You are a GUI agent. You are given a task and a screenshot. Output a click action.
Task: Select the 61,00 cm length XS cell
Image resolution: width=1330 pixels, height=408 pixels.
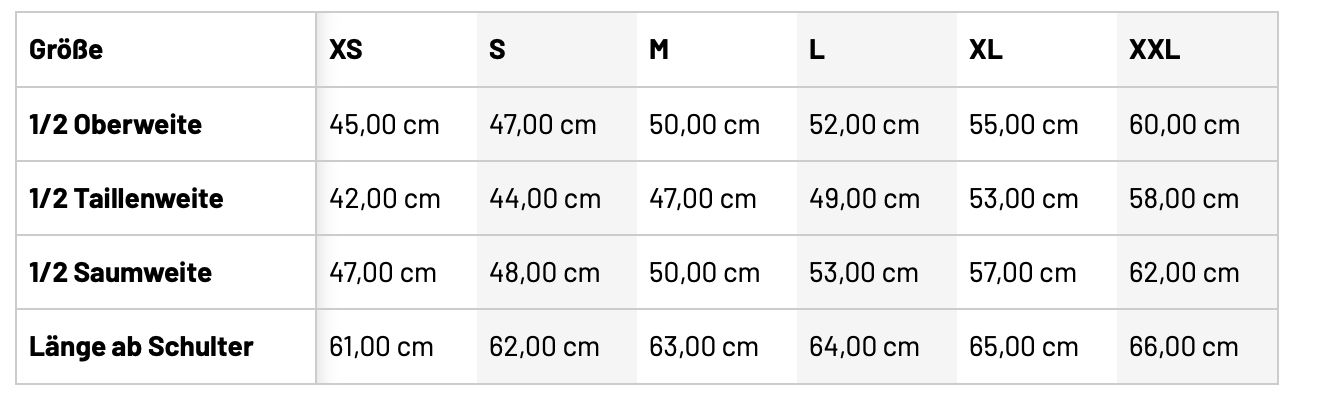click(x=381, y=347)
